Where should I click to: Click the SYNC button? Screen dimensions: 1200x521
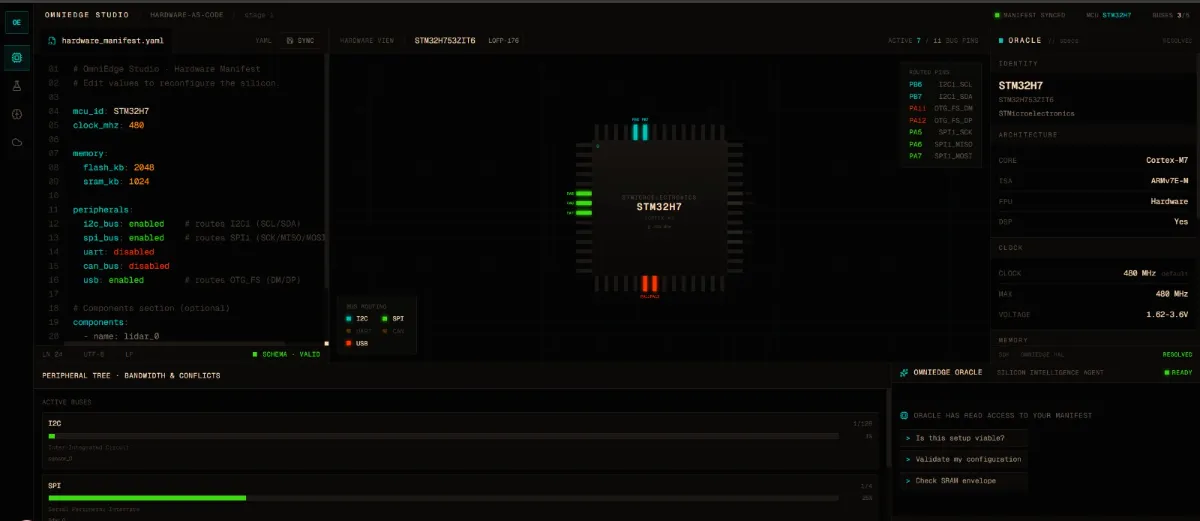tap(300, 40)
